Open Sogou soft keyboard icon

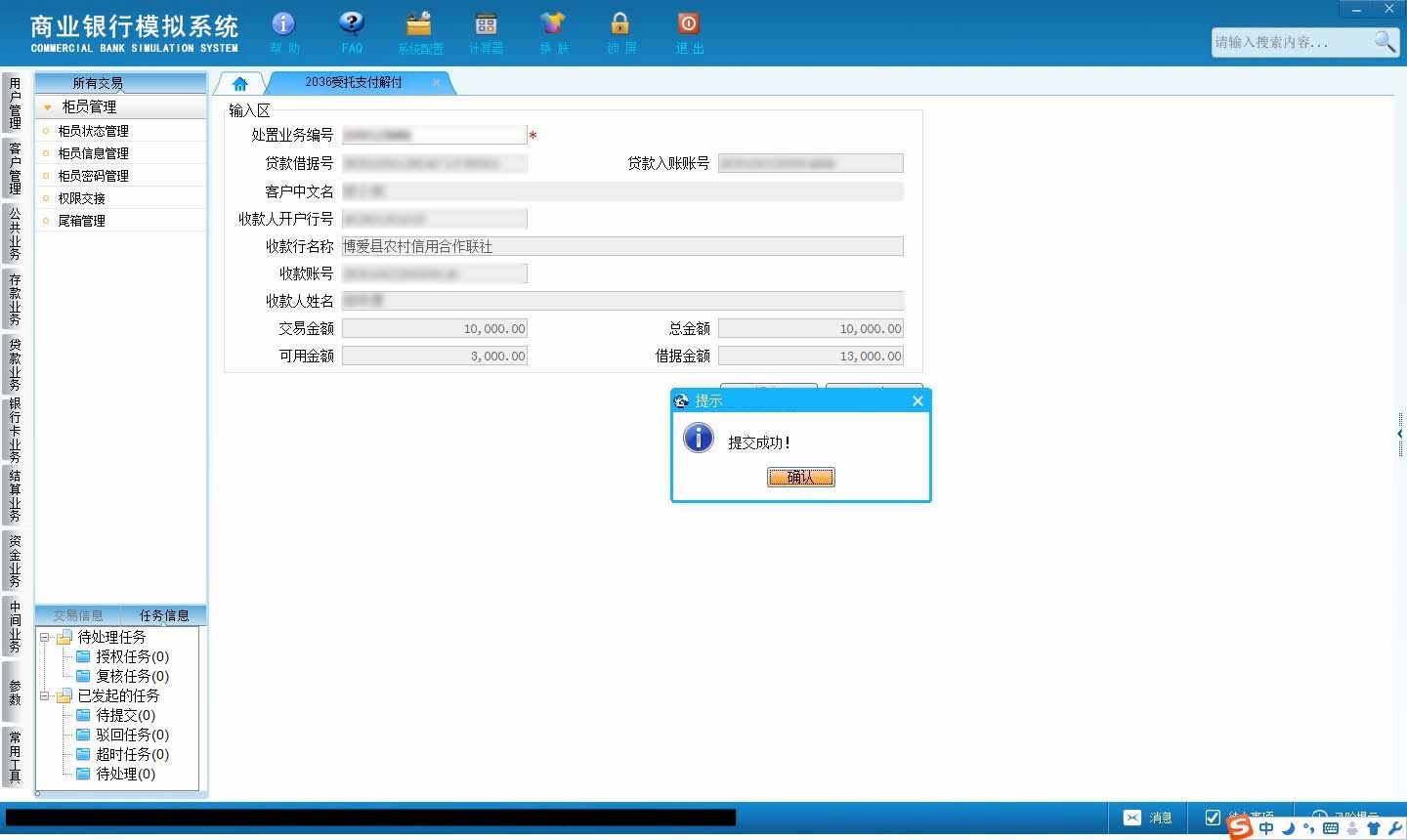click(1330, 828)
